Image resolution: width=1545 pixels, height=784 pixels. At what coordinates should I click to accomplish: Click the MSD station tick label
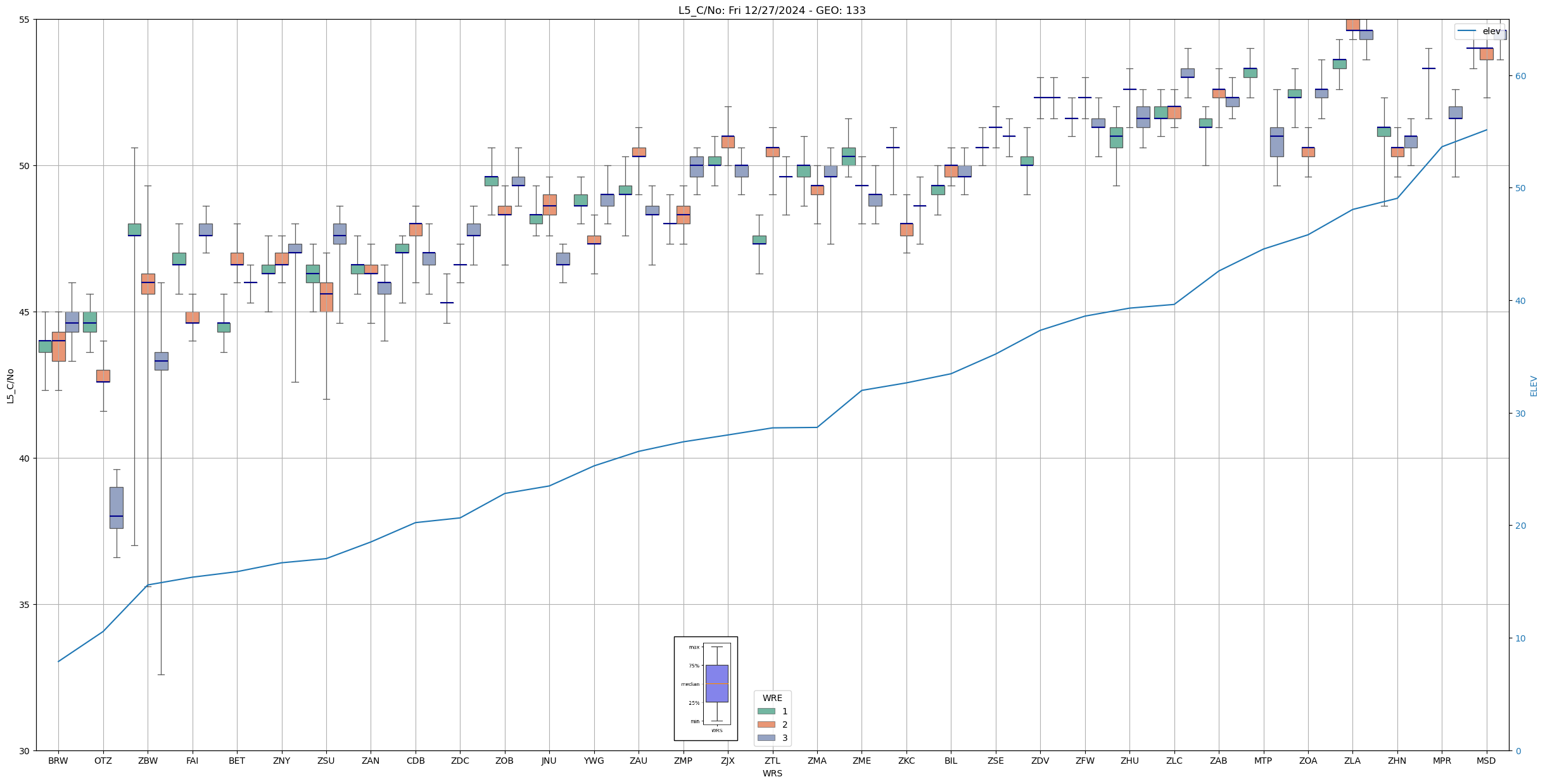[x=1485, y=761]
